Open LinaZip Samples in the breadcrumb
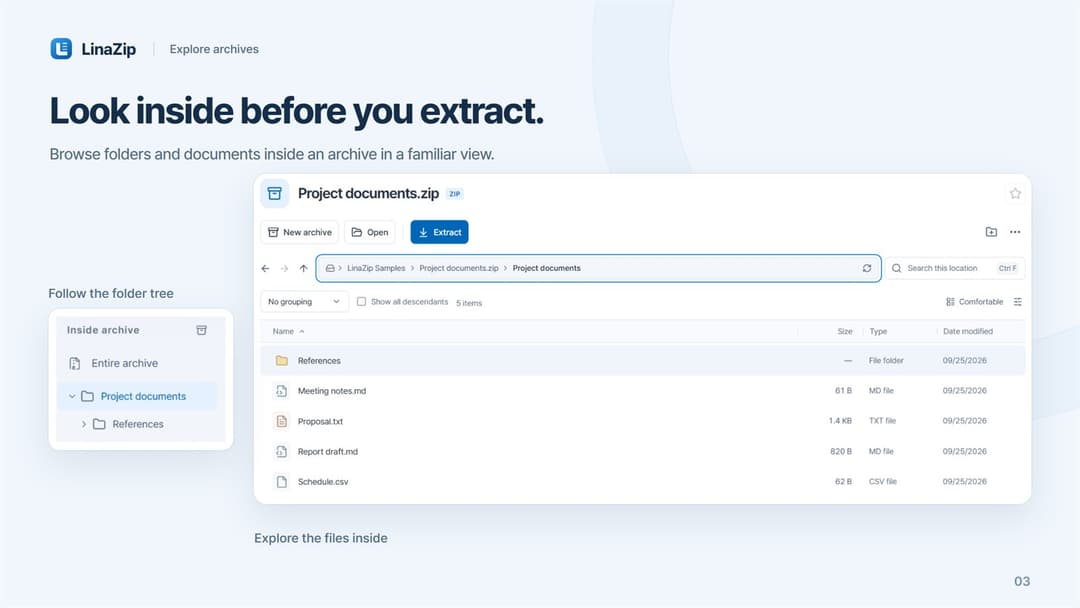The image size is (1080, 608). tap(376, 269)
